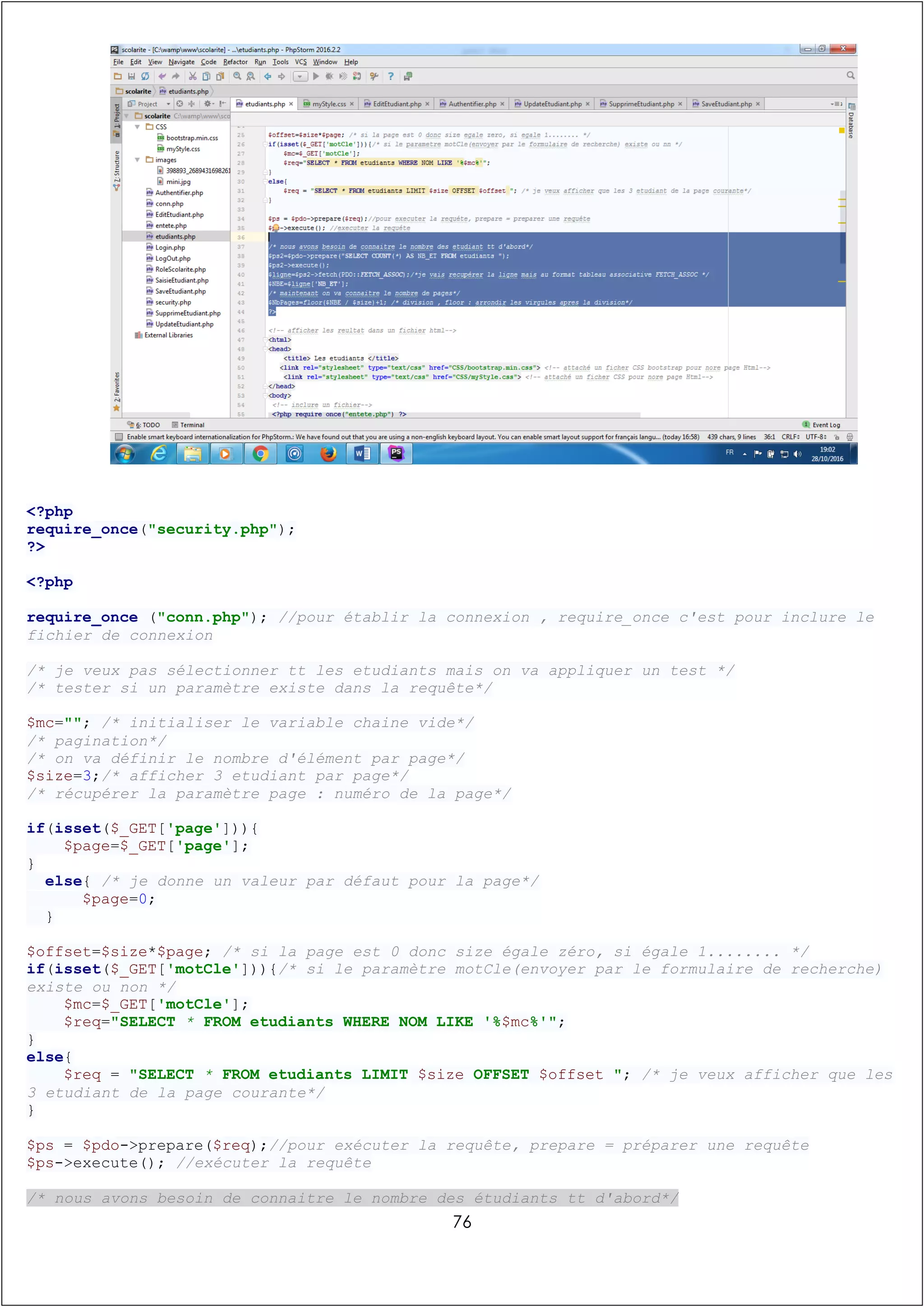This screenshot has width=924, height=1307.
Task: Click the Collapse All icon in Project panel
Action: 192,104
